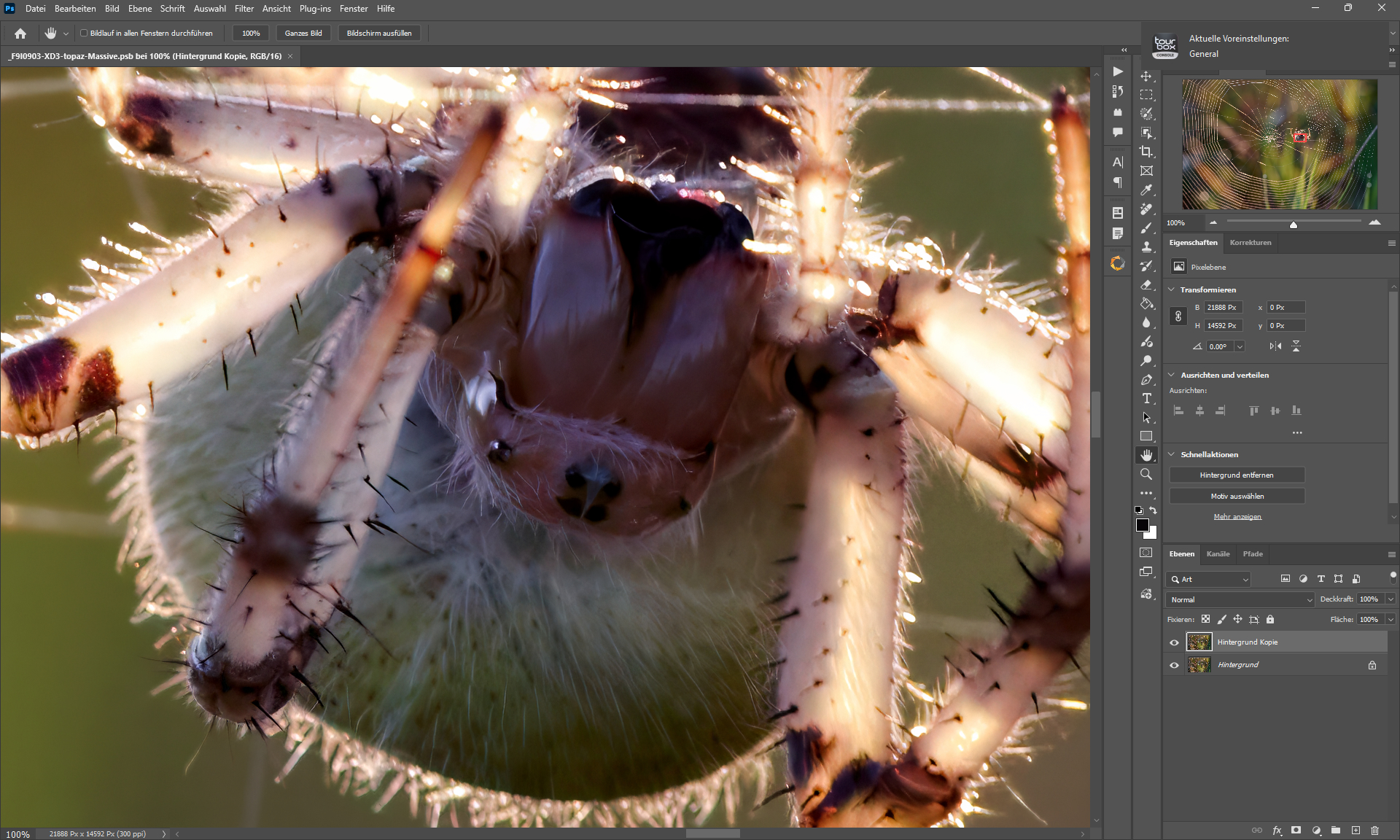Image resolution: width=1400 pixels, height=840 pixels.
Task: Click the foreground color swatch
Action: tap(1143, 525)
